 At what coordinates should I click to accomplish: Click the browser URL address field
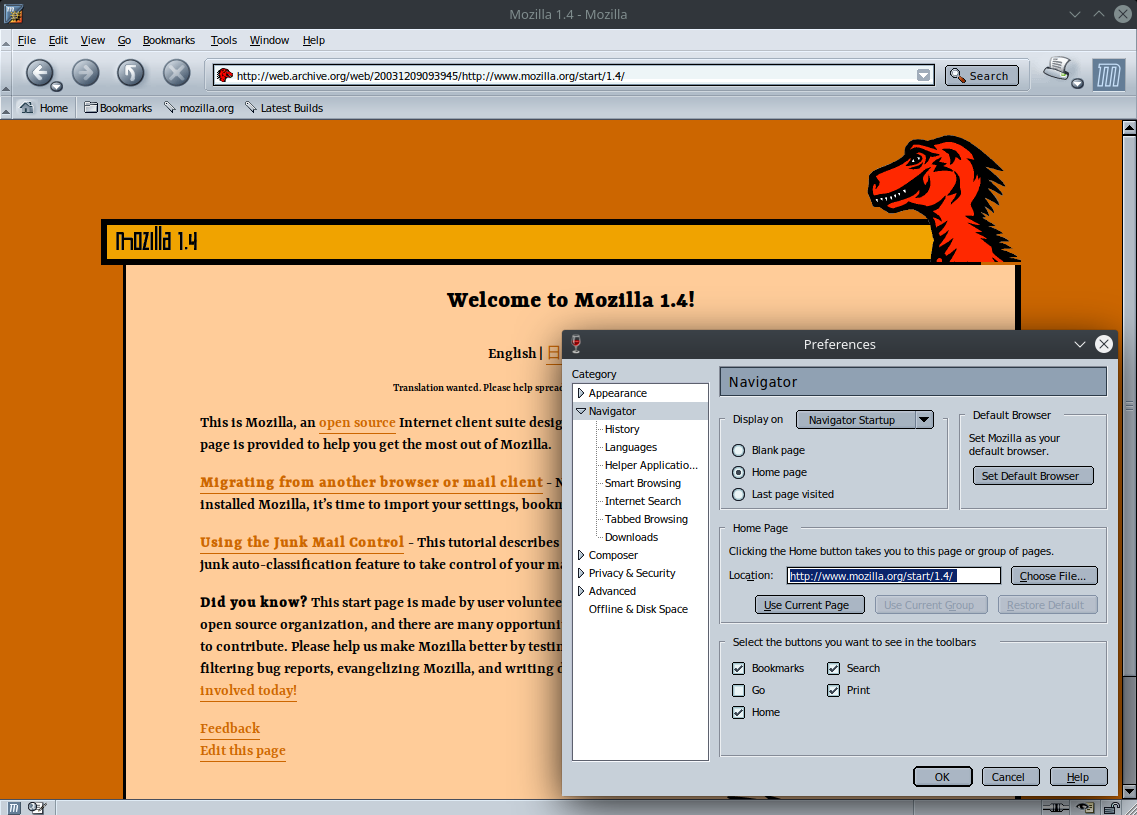click(574, 75)
